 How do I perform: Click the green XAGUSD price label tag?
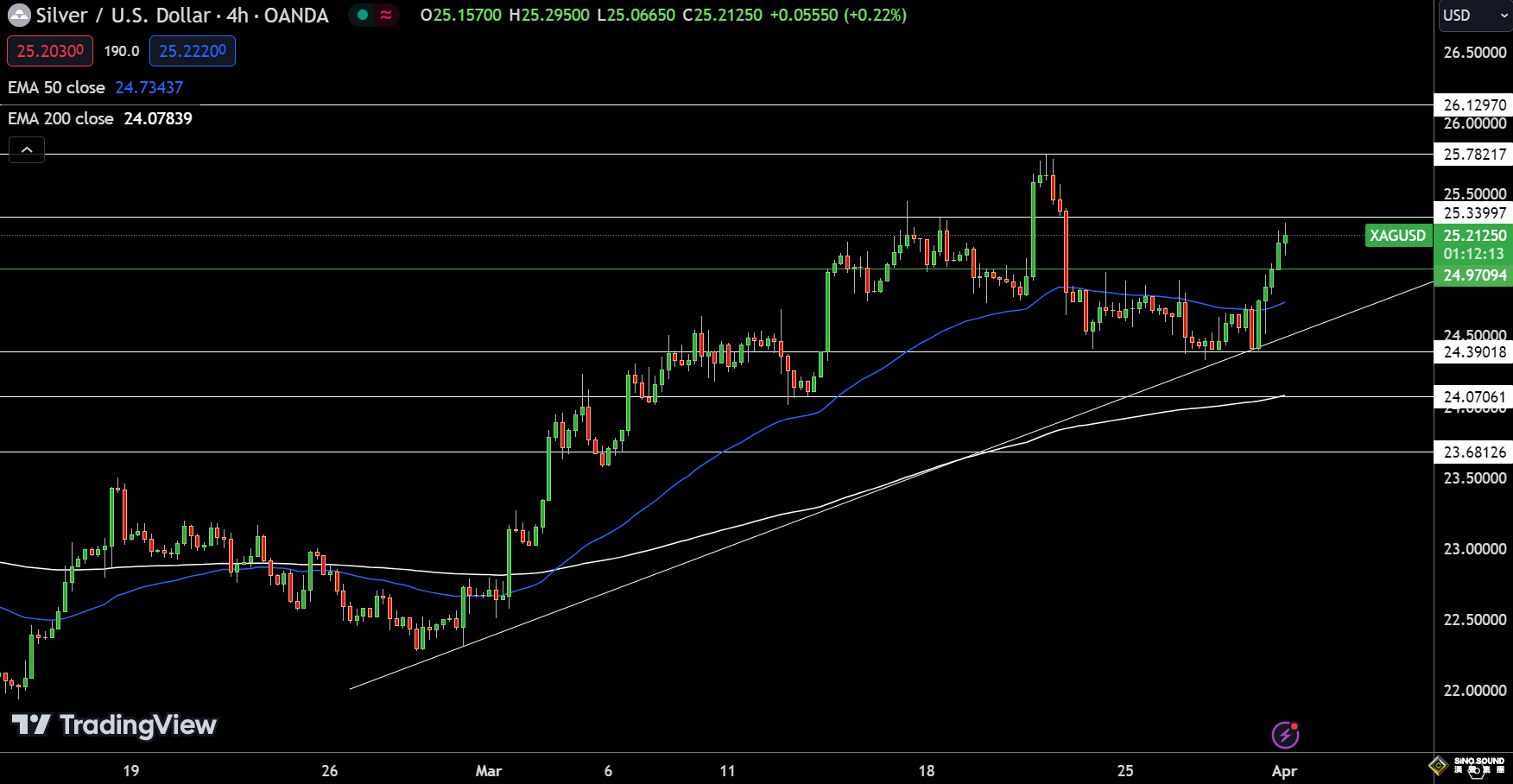click(1397, 236)
